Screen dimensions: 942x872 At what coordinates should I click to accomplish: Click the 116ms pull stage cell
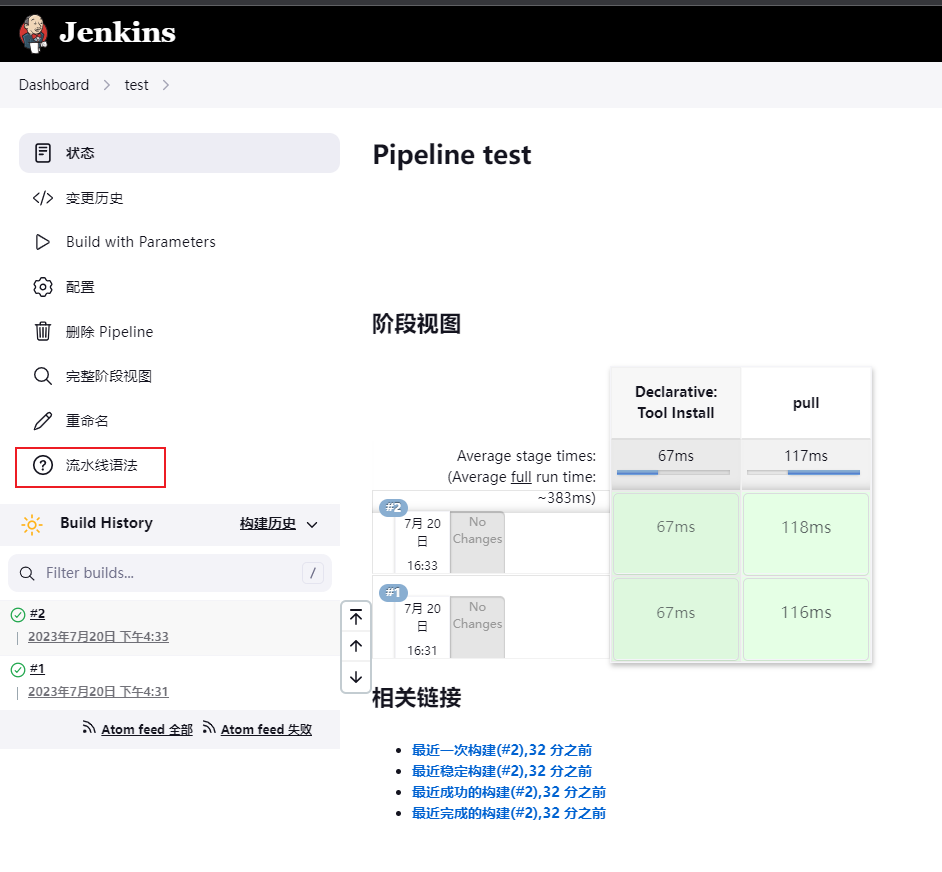click(x=806, y=619)
